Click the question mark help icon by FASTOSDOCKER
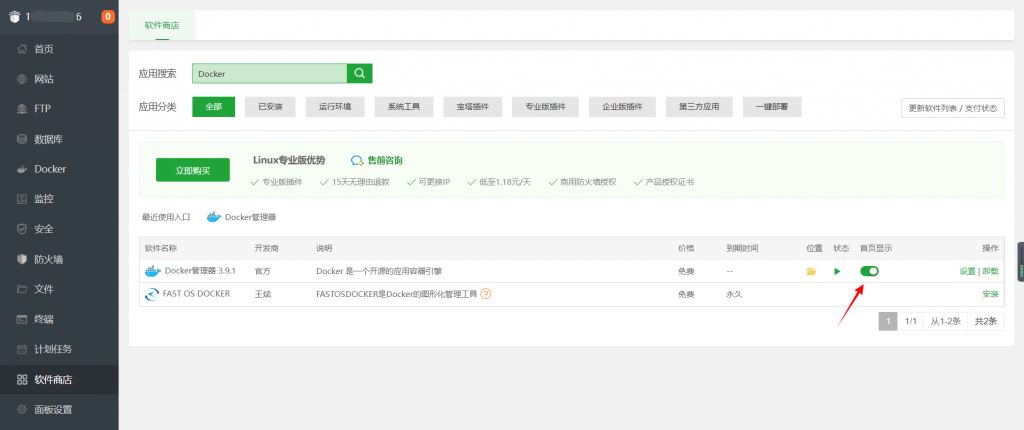Screen dimensions: 1024x430 [486, 294]
